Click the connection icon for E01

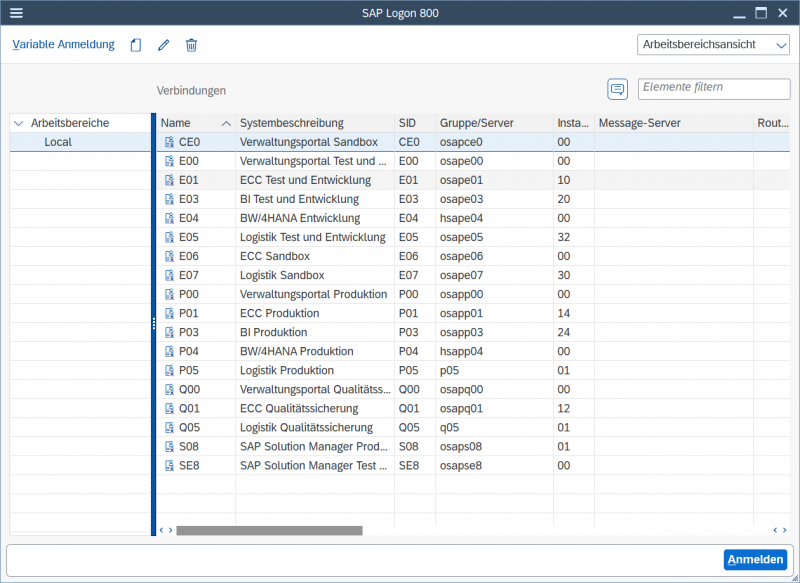169,180
